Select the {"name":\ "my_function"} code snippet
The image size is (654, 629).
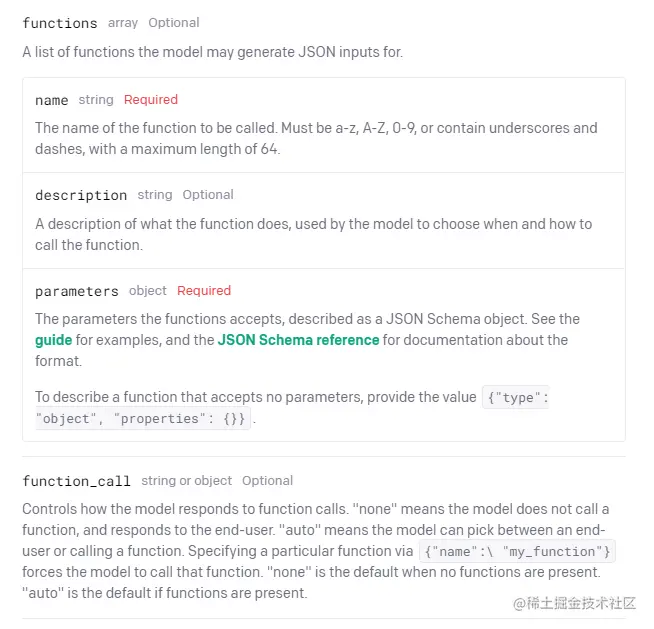(517, 551)
